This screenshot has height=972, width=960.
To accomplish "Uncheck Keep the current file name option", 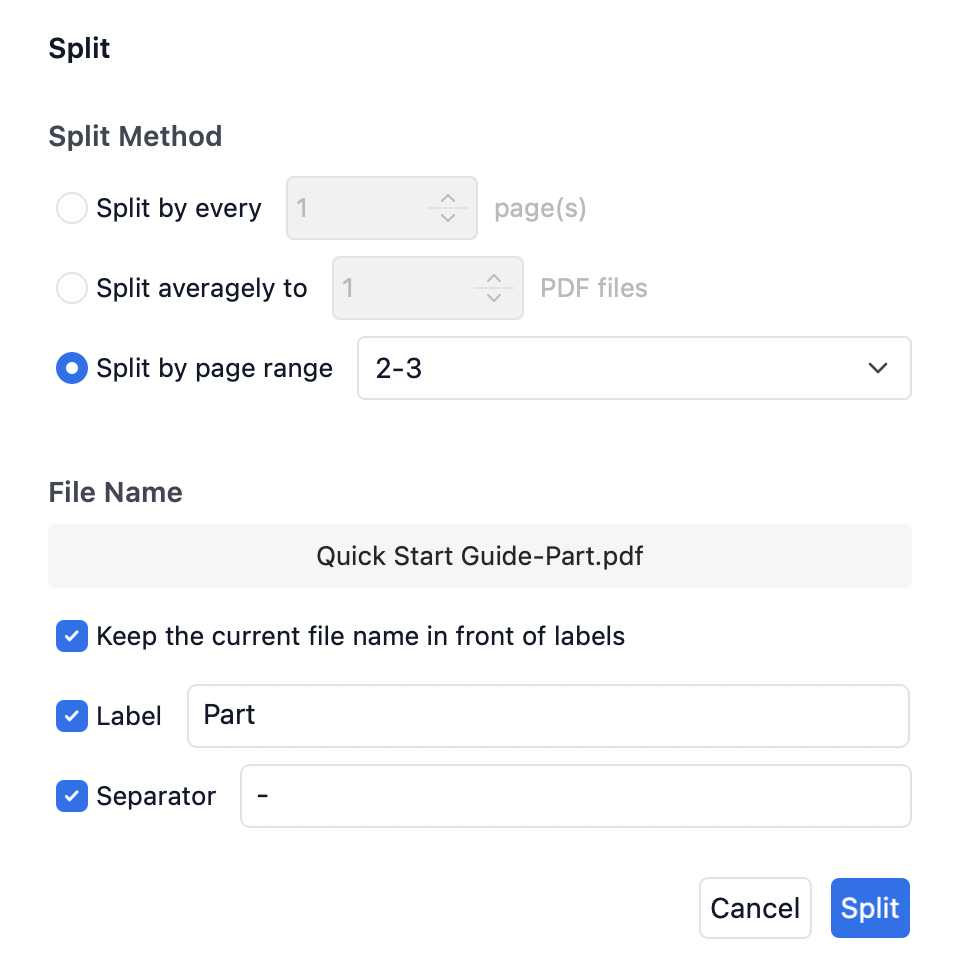I will click(x=72, y=637).
